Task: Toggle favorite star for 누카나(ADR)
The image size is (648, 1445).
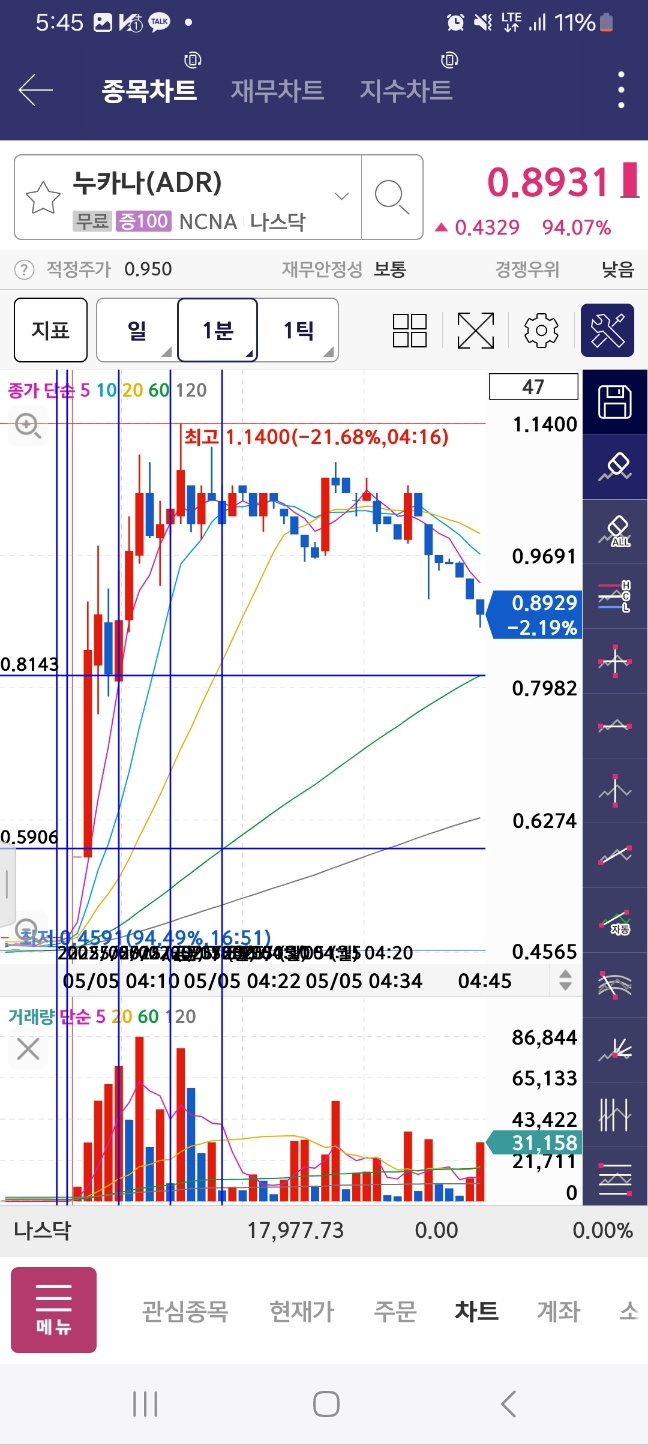Action: [x=43, y=198]
